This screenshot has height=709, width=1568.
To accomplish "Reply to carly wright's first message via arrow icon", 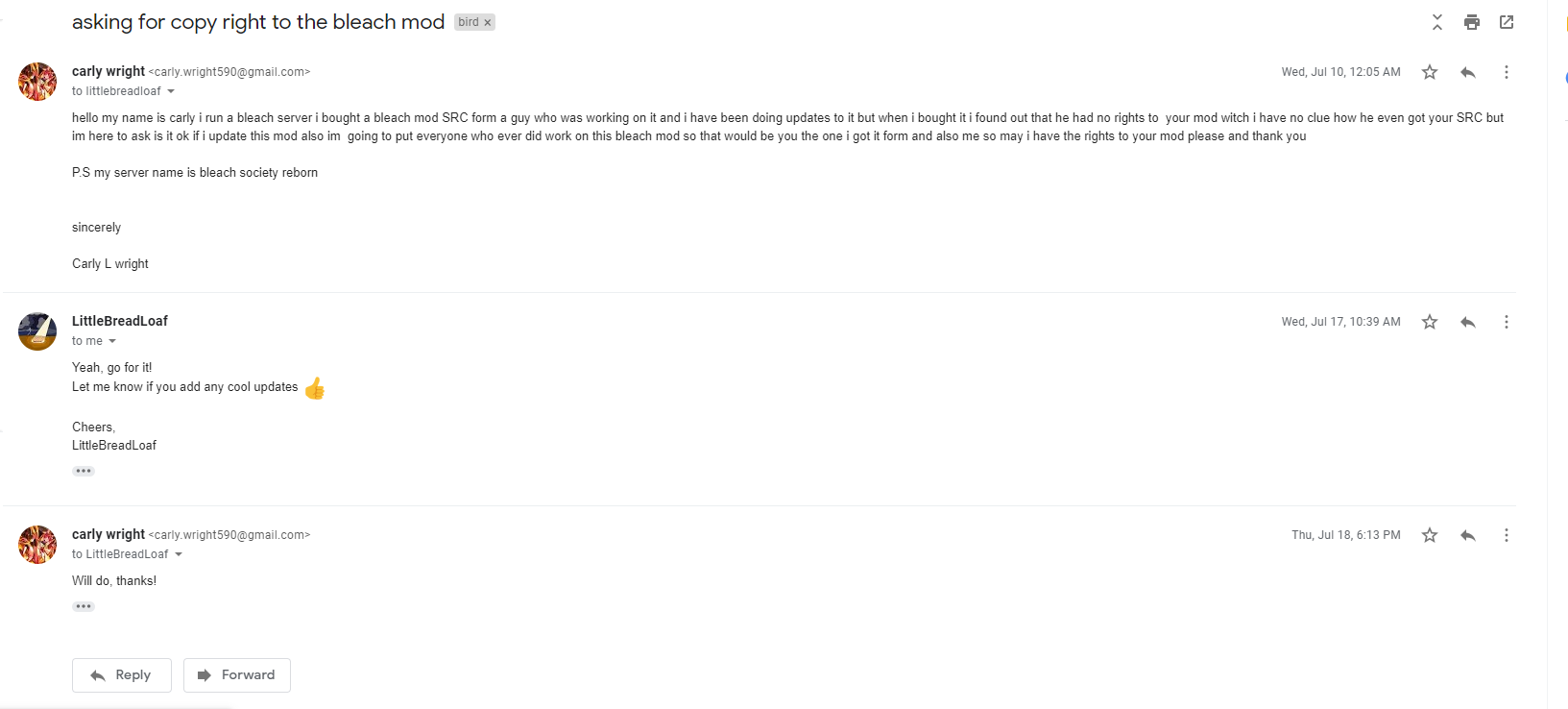I will (1468, 72).
